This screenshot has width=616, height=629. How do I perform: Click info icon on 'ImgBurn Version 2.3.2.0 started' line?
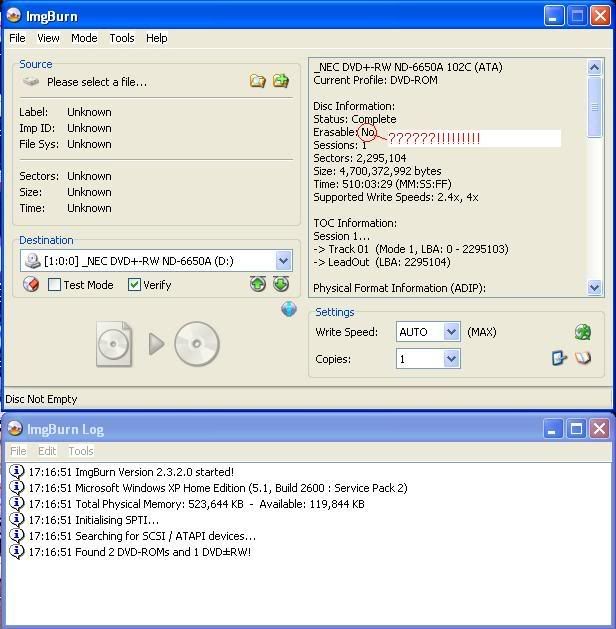click(x=16, y=471)
